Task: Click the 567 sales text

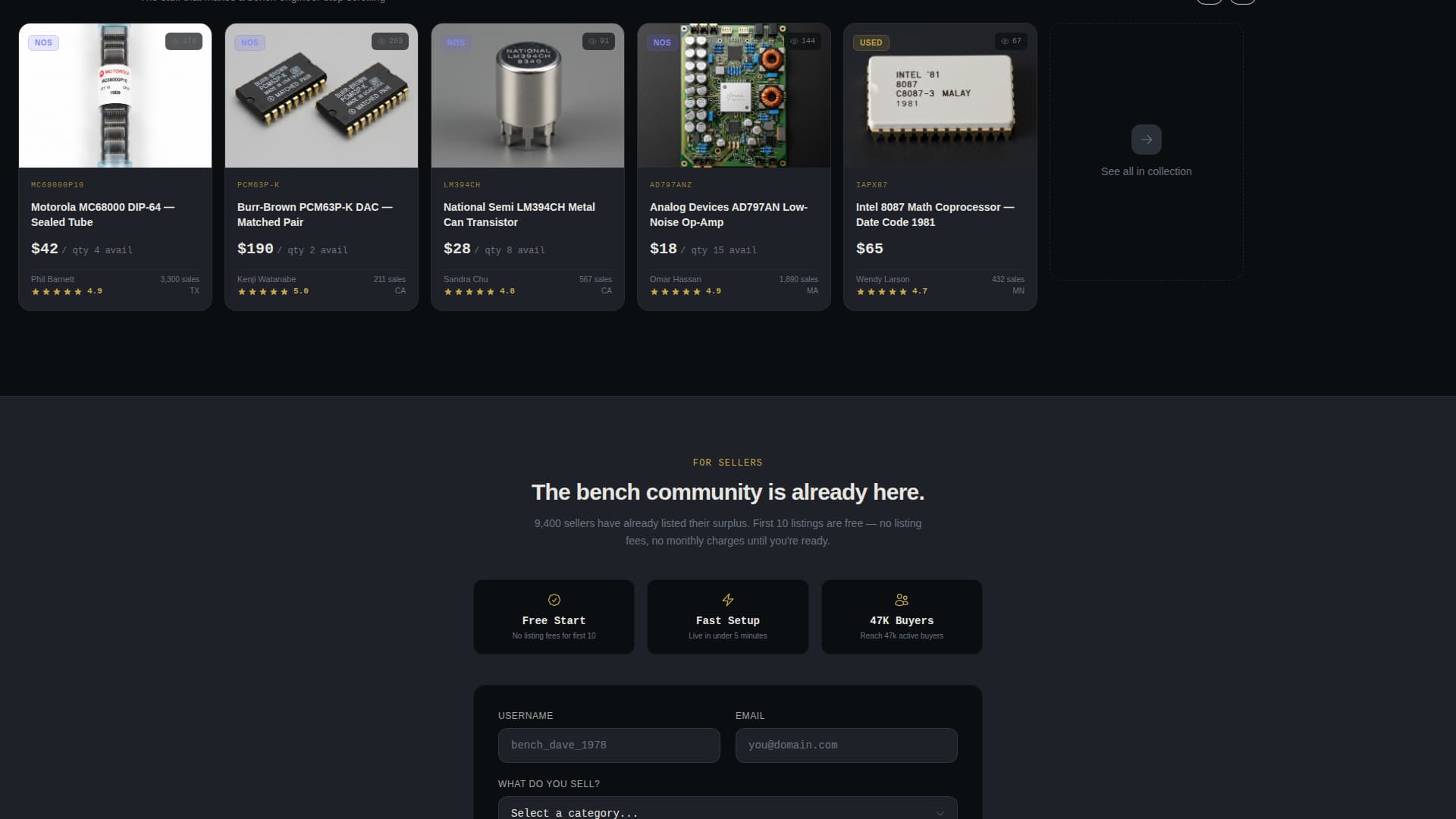Action: (x=595, y=280)
